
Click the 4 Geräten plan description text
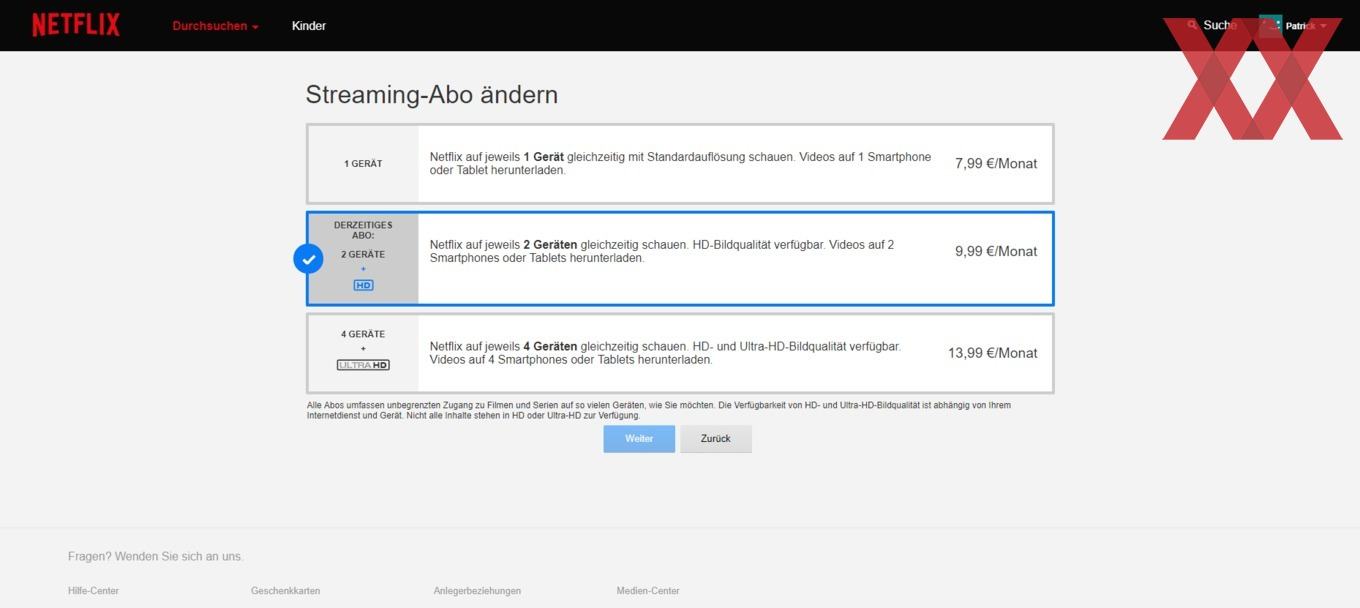coord(665,353)
